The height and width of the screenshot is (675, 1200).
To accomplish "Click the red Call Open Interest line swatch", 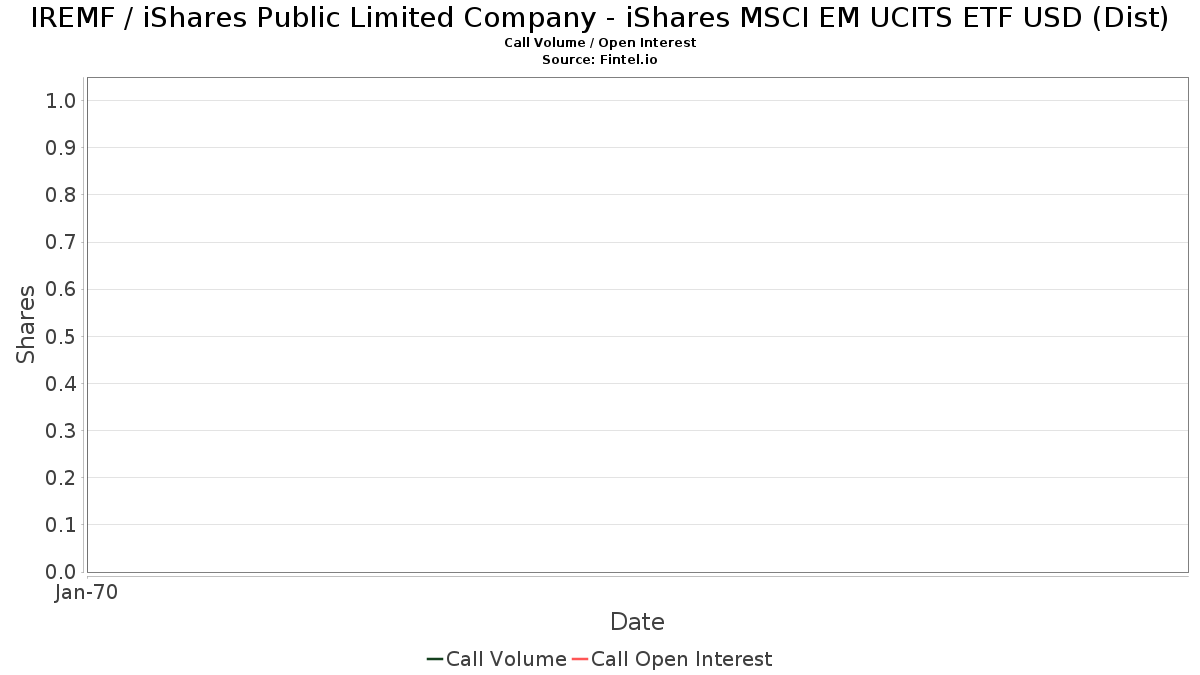I will click(x=579, y=659).
